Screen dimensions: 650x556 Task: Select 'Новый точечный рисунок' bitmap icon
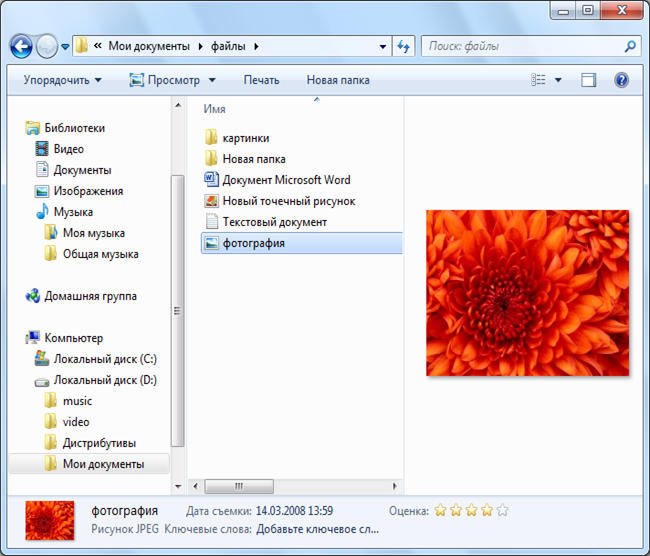click(211, 201)
